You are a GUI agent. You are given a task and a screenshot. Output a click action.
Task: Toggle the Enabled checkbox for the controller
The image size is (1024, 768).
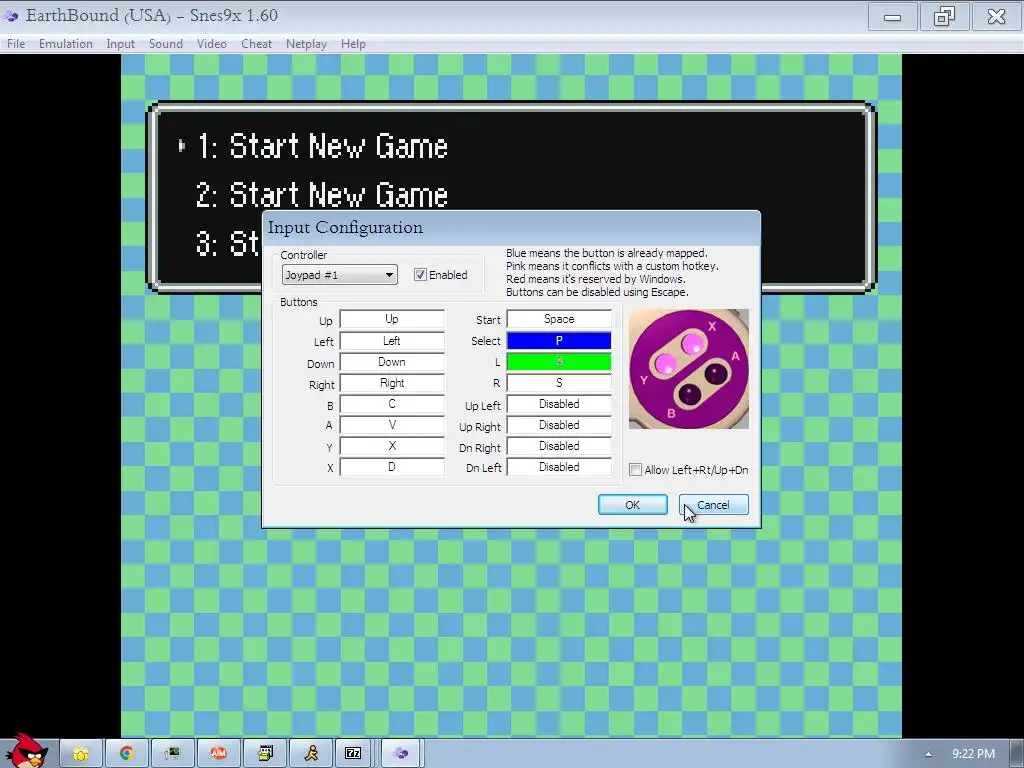click(x=420, y=275)
